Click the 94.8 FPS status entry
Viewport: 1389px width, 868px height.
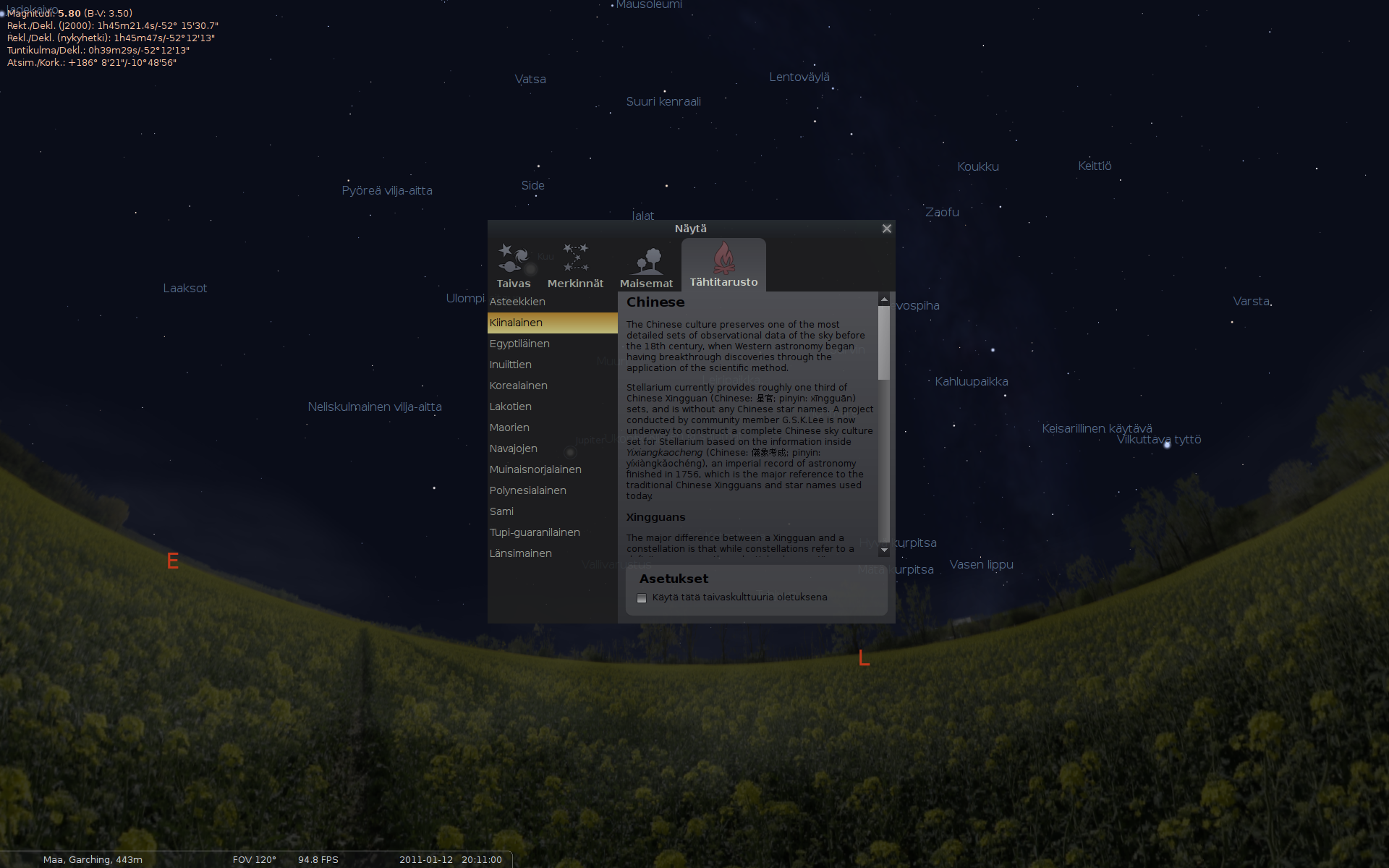pos(318,860)
